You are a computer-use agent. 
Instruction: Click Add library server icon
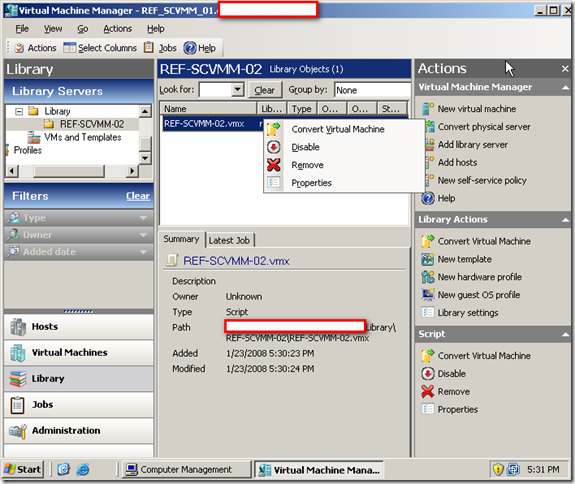coord(429,144)
